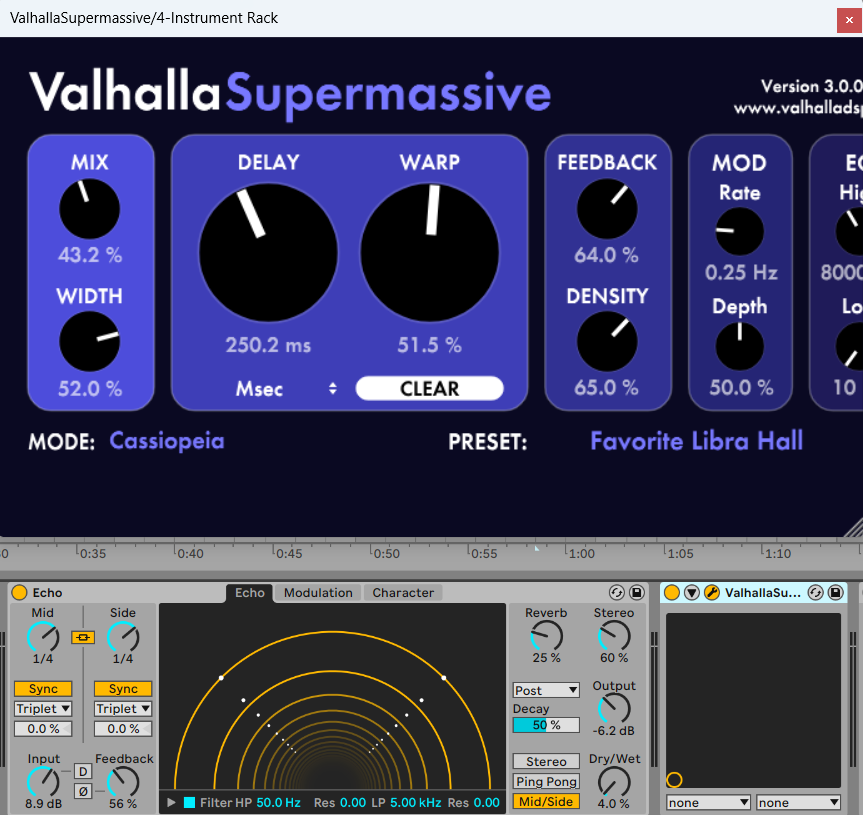Viewport: 863px width, 815px height.
Task: Switch to the Modulation tab
Action: coord(318,593)
